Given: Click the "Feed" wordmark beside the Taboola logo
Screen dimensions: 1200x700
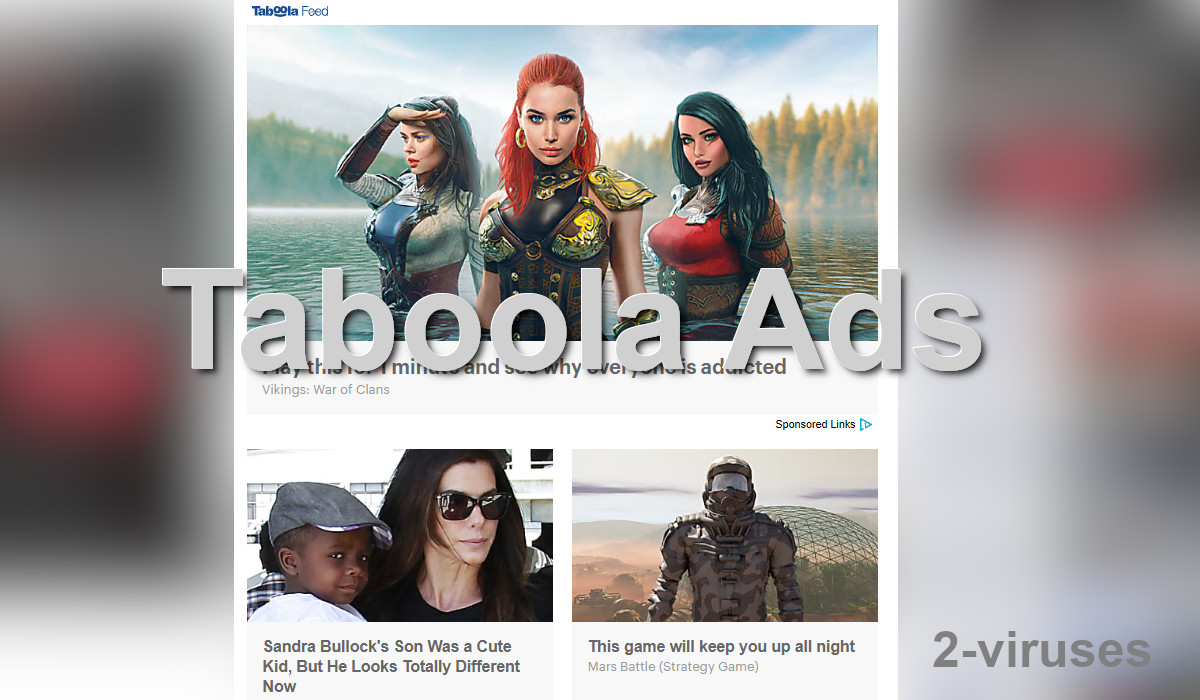Looking at the screenshot, I should pyautogui.click(x=316, y=11).
